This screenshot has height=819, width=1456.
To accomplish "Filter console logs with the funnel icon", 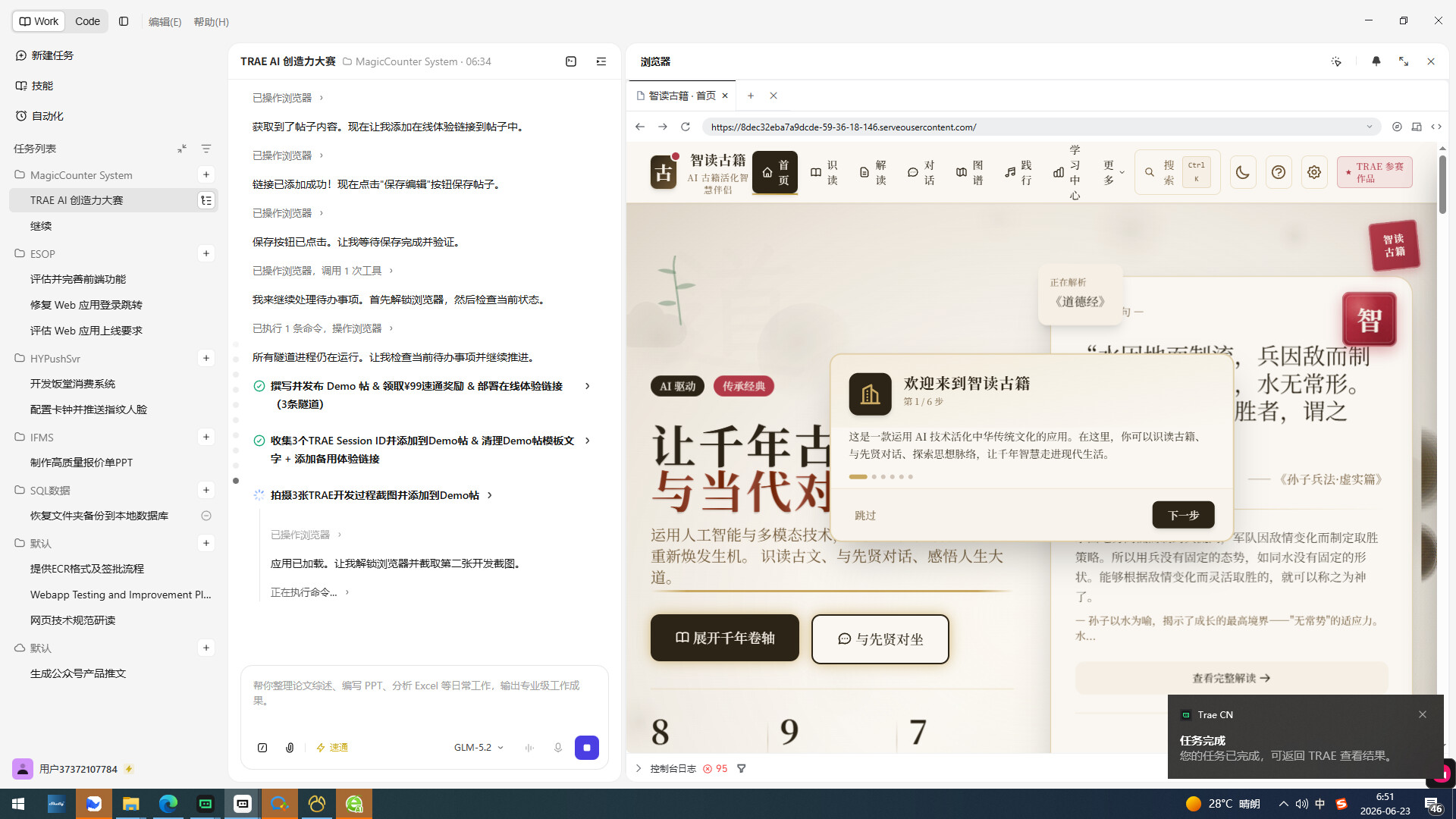I will pyautogui.click(x=742, y=768).
